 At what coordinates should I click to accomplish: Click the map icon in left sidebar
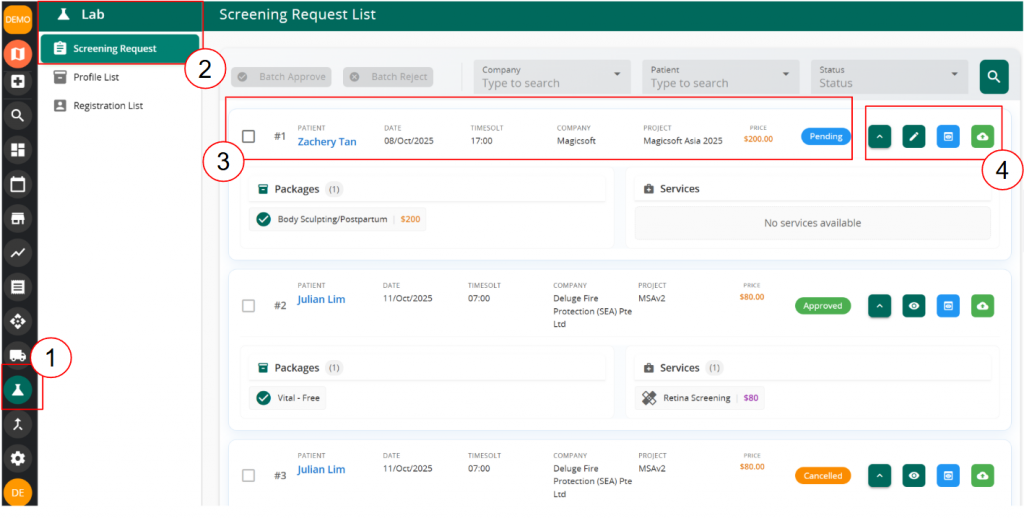click(x=18, y=52)
